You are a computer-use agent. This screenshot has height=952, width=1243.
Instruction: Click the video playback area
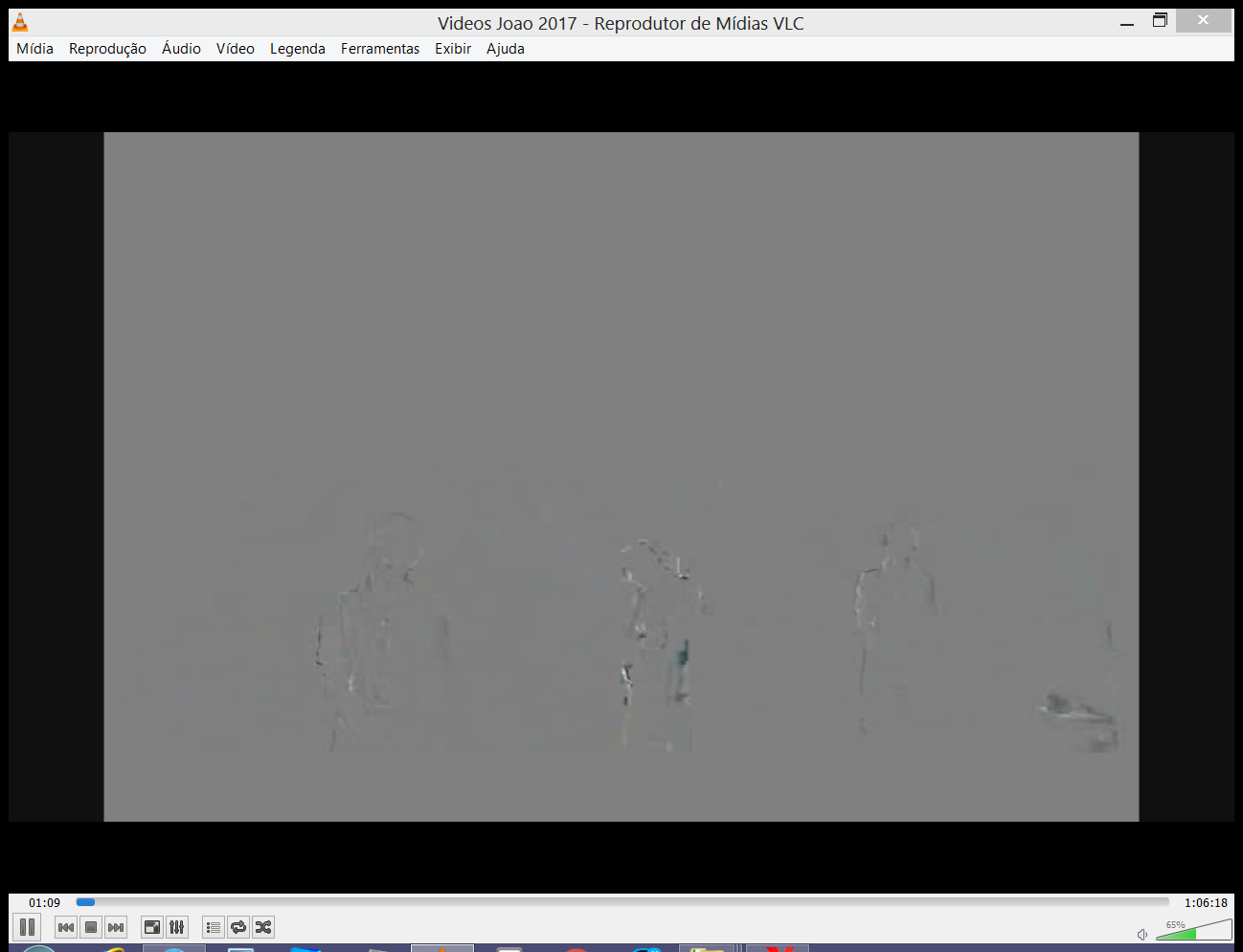point(621,477)
